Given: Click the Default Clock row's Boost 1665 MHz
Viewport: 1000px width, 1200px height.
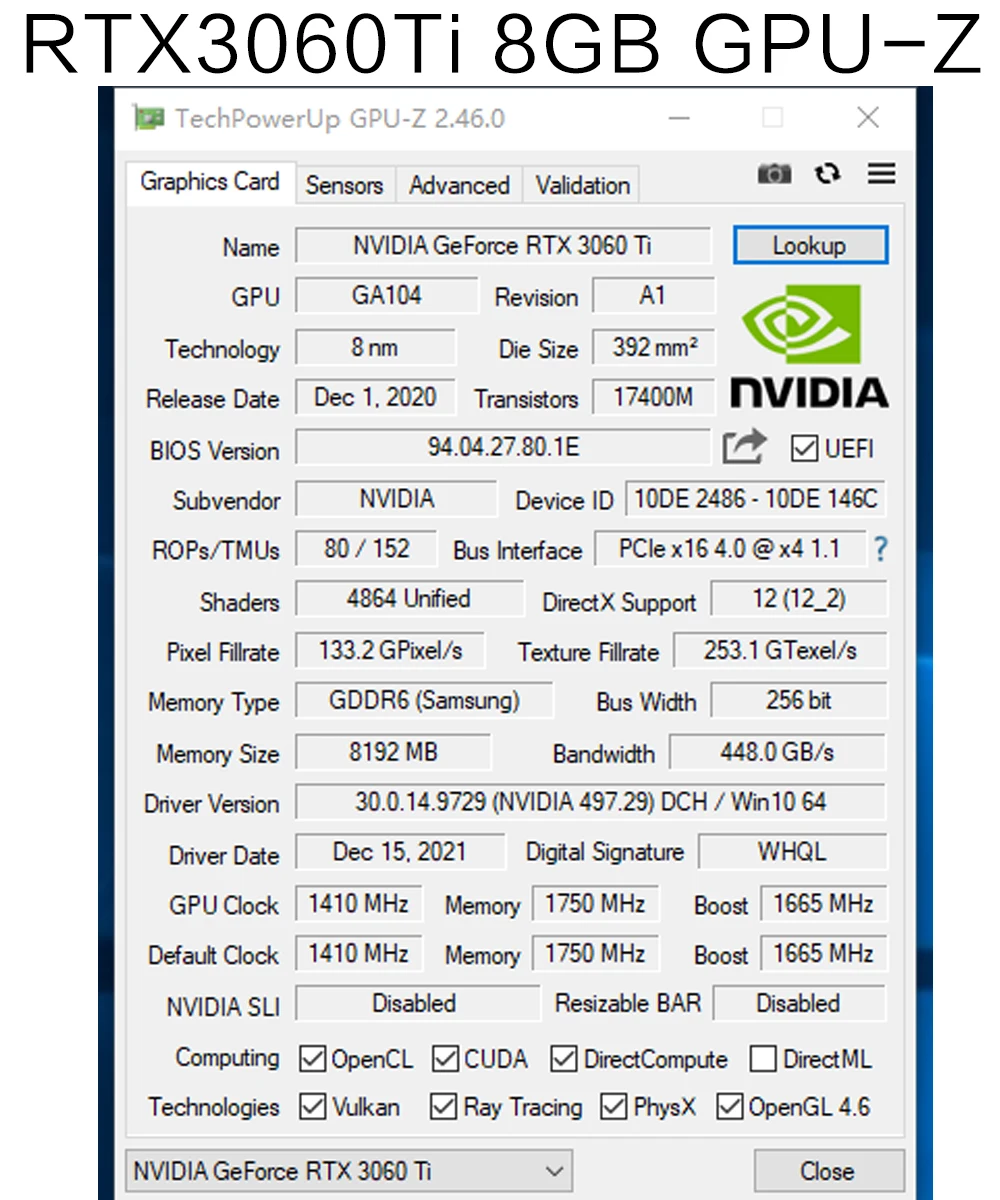Looking at the screenshot, I should click(x=824, y=953).
